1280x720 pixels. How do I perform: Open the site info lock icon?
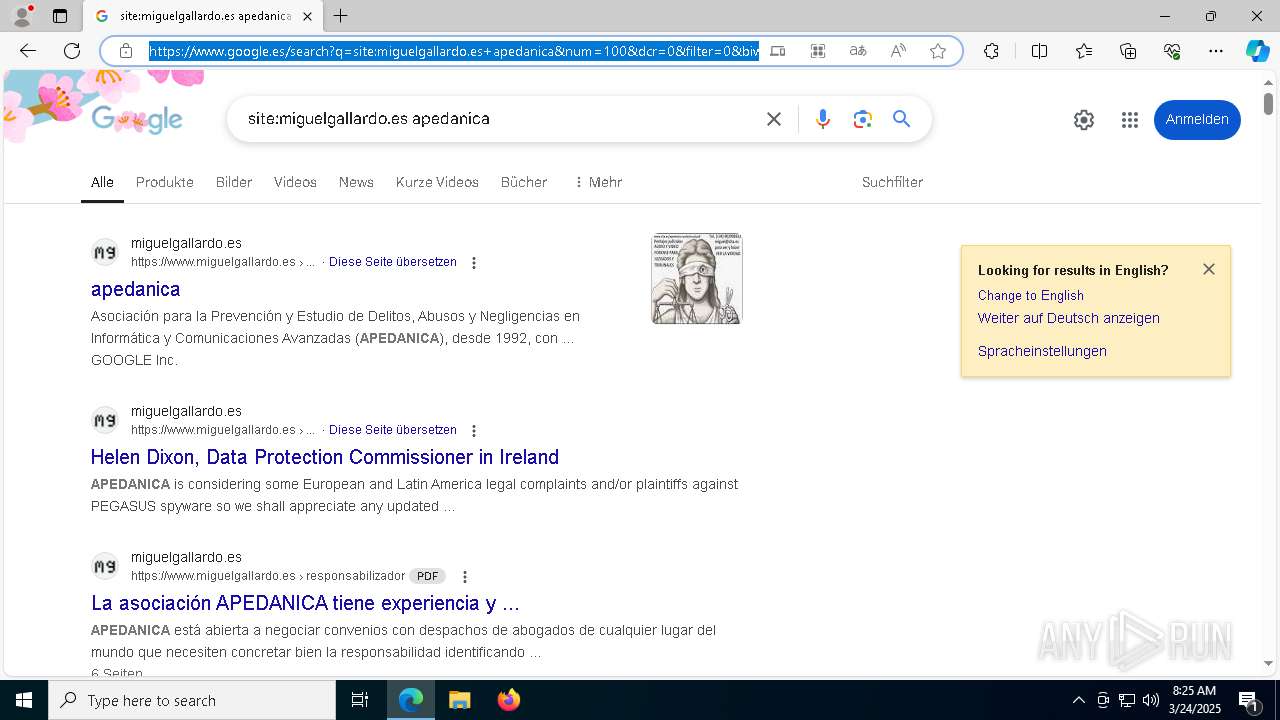126,51
